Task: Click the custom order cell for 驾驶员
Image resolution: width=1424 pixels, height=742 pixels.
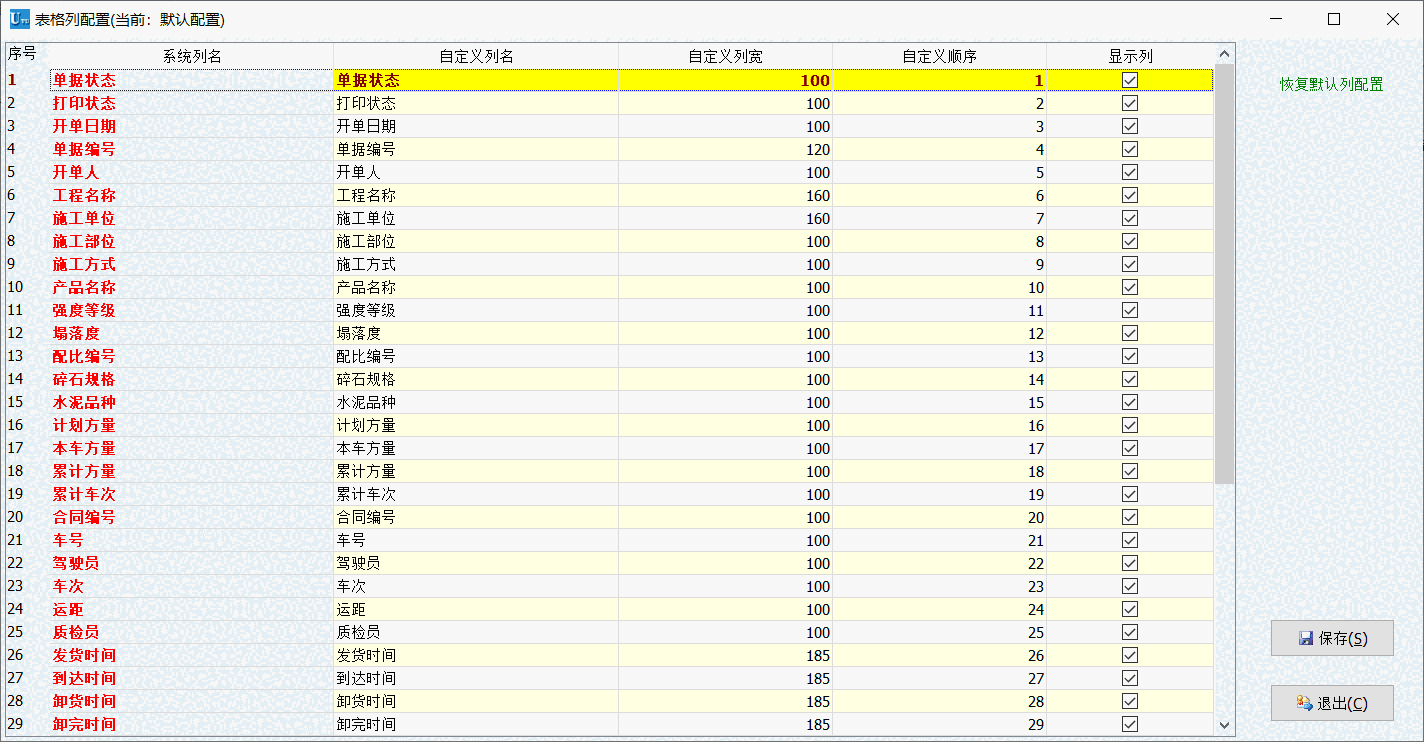Action: [x=939, y=563]
